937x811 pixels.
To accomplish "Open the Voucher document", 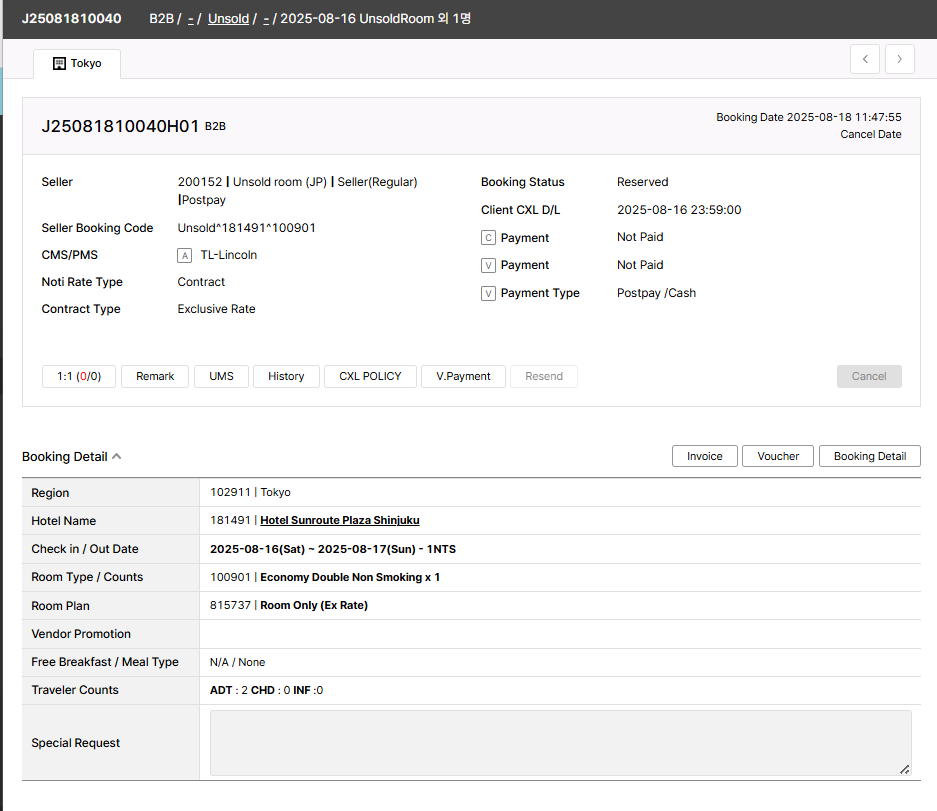I will coord(778,456).
